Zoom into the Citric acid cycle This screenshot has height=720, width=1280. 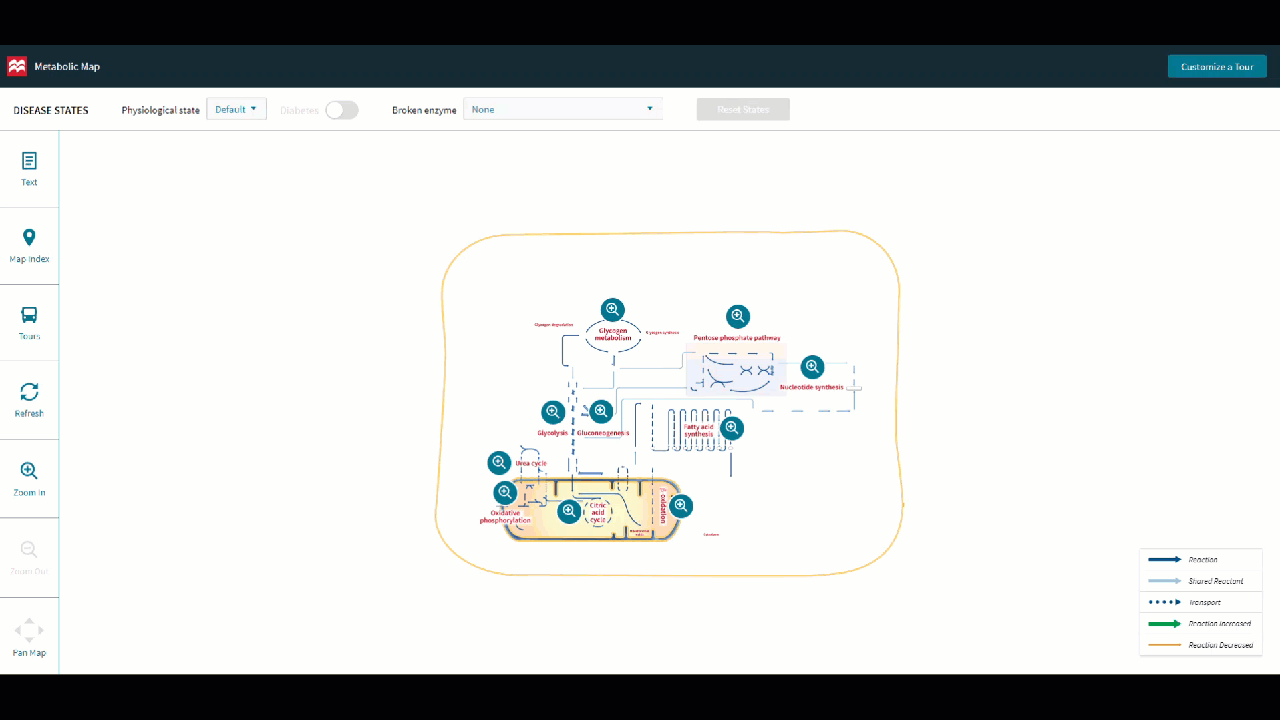pos(569,511)
